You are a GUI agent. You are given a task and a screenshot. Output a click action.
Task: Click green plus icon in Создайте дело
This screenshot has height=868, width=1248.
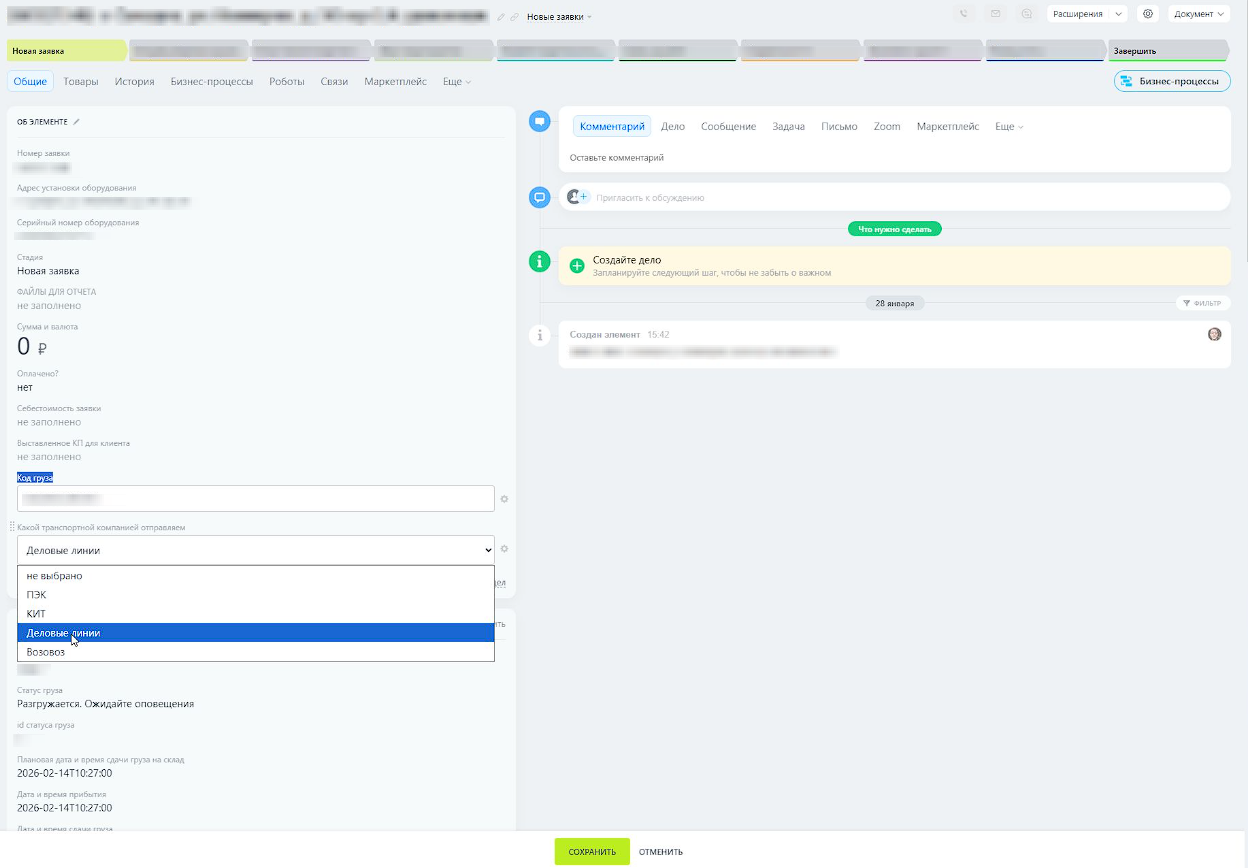tap(577, 266)
